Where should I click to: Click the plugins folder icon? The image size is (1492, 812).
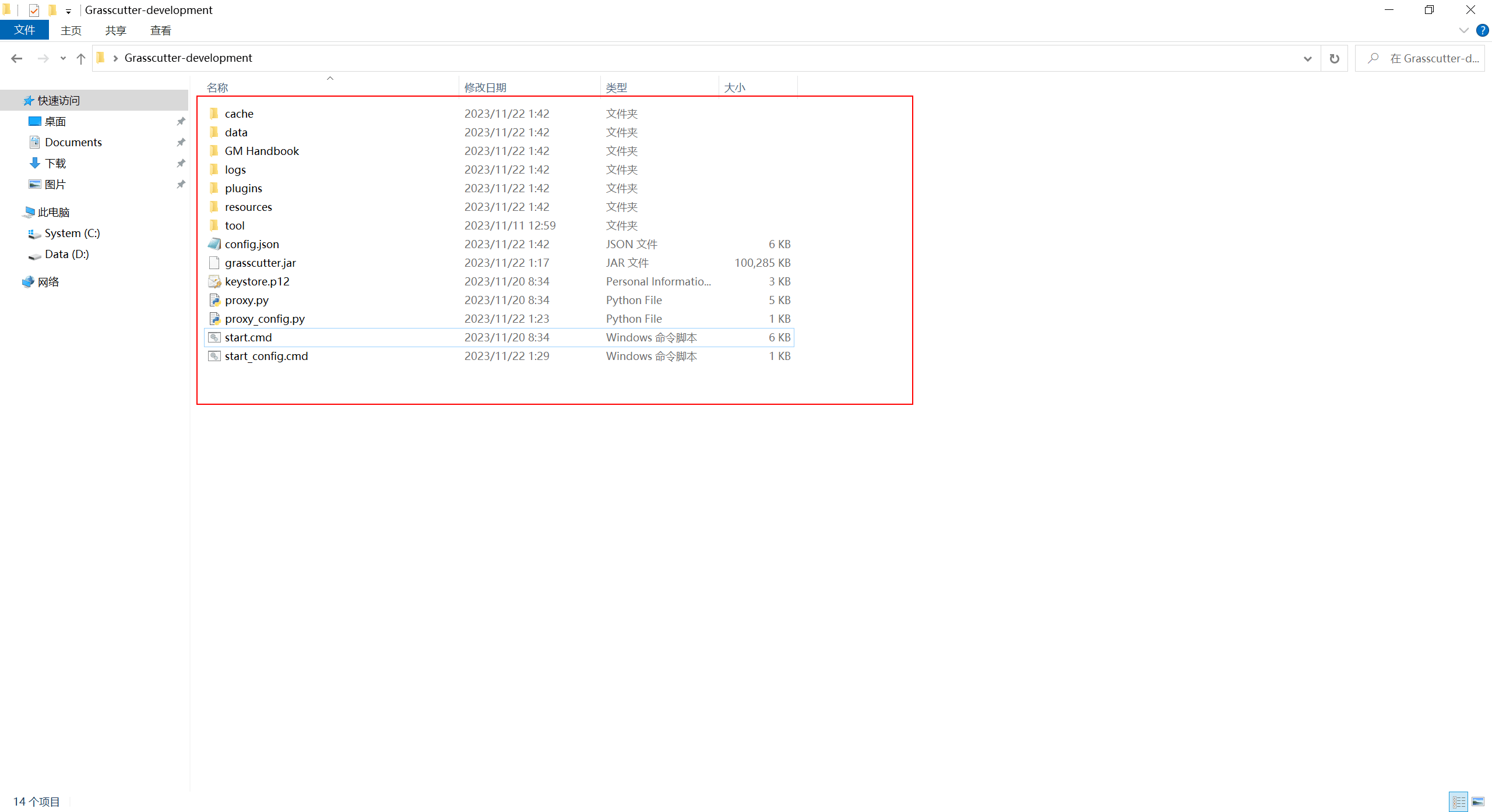[x=214, y=188]
